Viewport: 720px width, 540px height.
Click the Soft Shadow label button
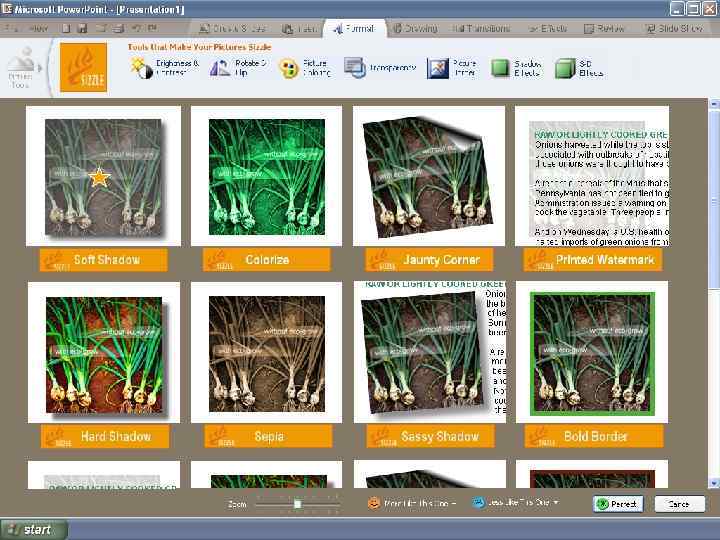click(x=104, y=260)
